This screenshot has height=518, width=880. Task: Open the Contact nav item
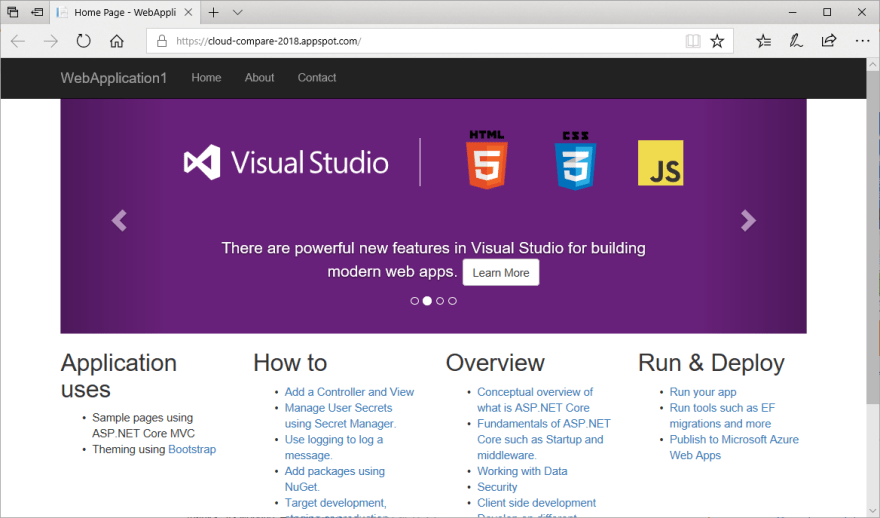pos(317,78)
